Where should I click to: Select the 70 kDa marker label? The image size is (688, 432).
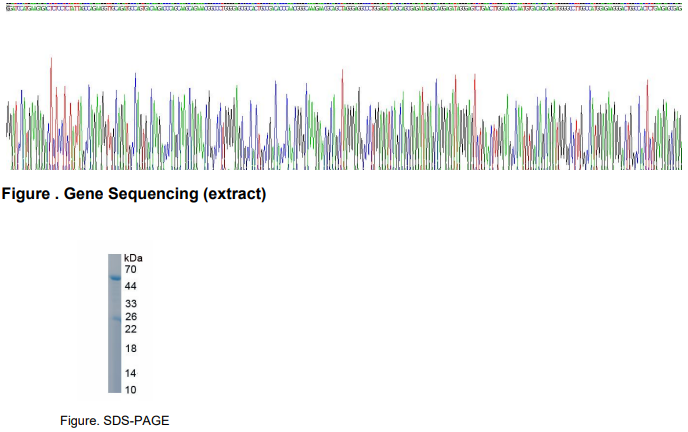pos(130,270)
